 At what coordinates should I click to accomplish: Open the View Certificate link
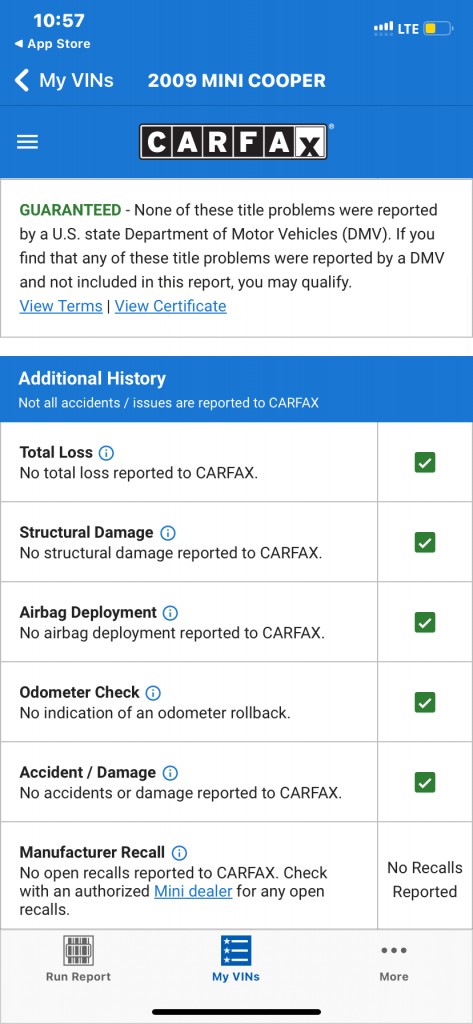point(171,306)
